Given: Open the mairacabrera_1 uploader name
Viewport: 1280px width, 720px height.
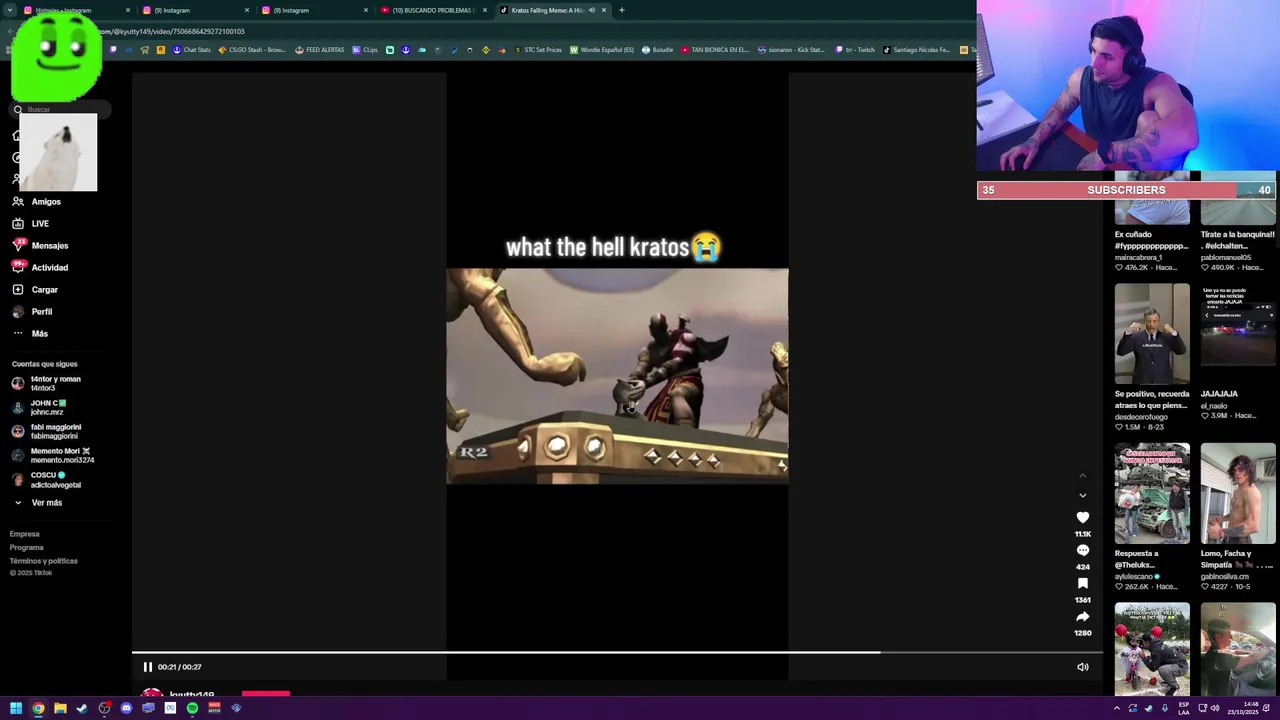Looking at the screenshot, I should click(x=1138, y=257).
